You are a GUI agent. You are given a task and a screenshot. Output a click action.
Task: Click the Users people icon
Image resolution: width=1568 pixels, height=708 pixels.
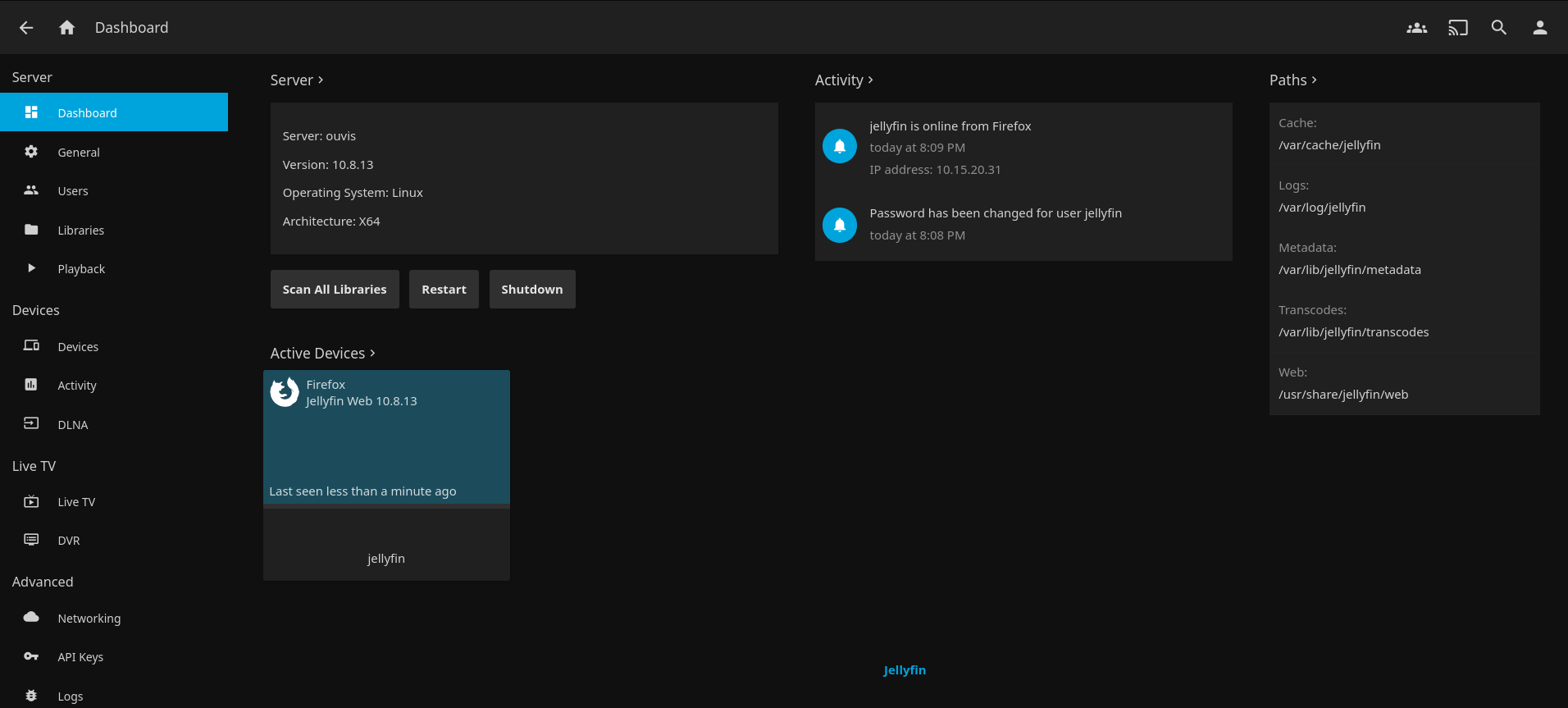[x=31, y=190]
